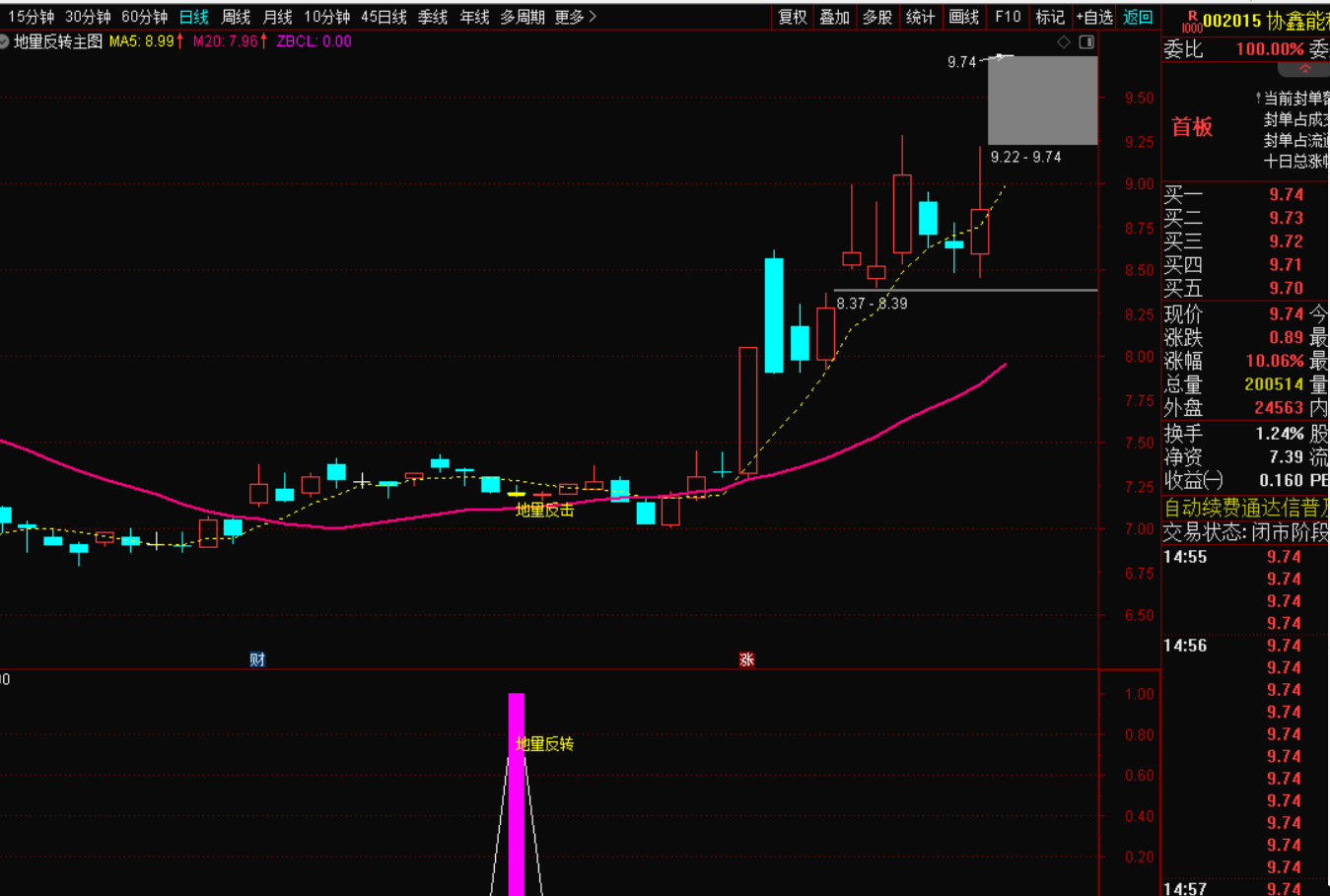Image resolution: width=1330 pixels, height=896 pixels.
Task: Open the 多周期 multi-period view
Action: click(522, 17)
